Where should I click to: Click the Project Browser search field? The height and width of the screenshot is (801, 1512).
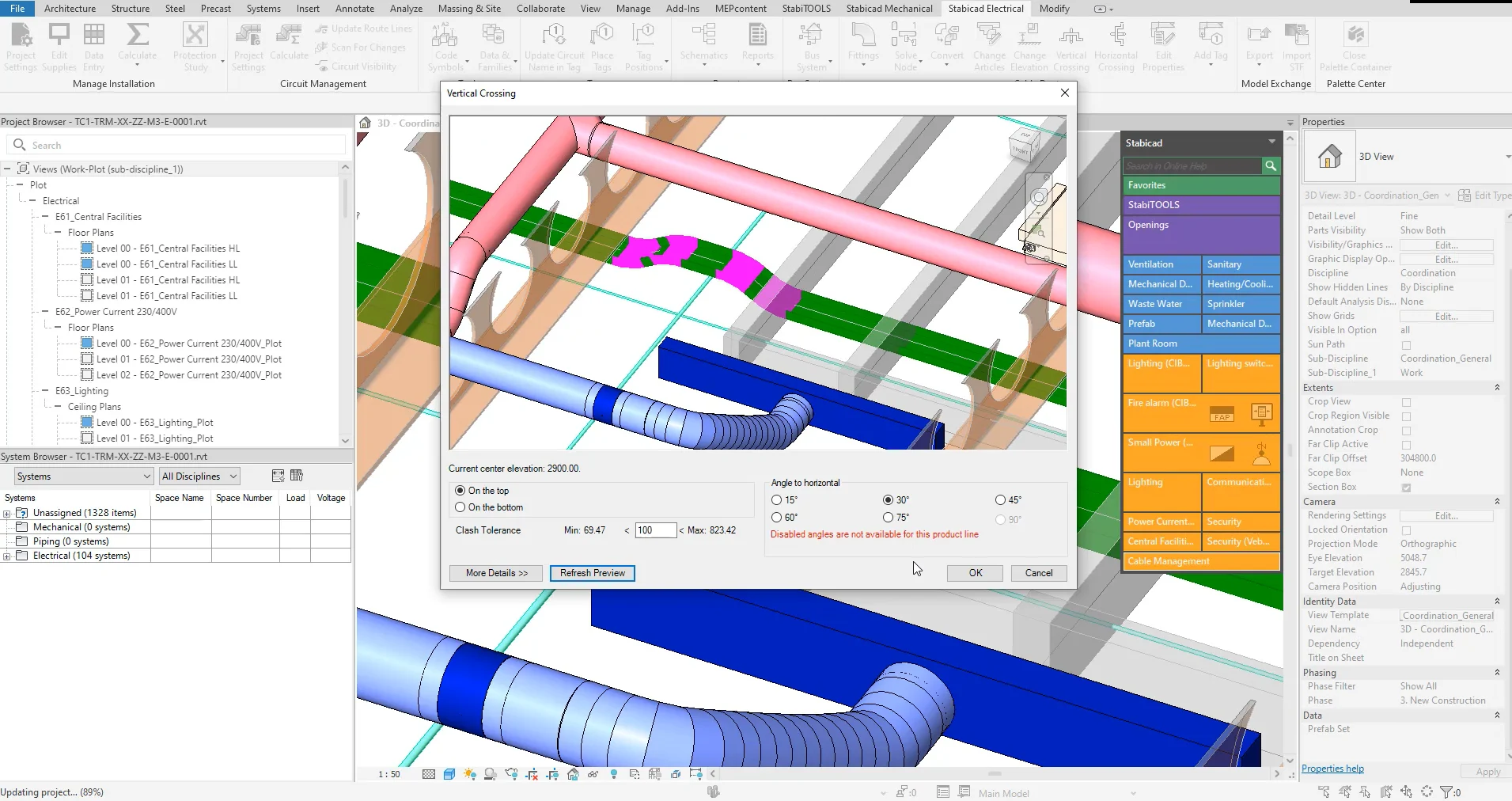[x=176, y=145]
